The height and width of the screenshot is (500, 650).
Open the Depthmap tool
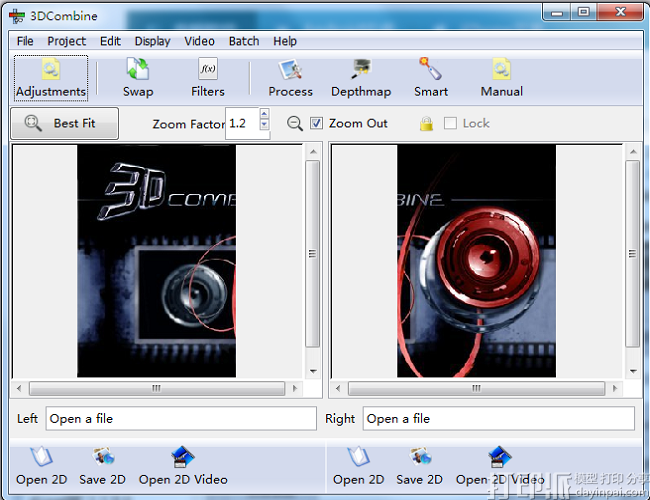click(361, 79)
